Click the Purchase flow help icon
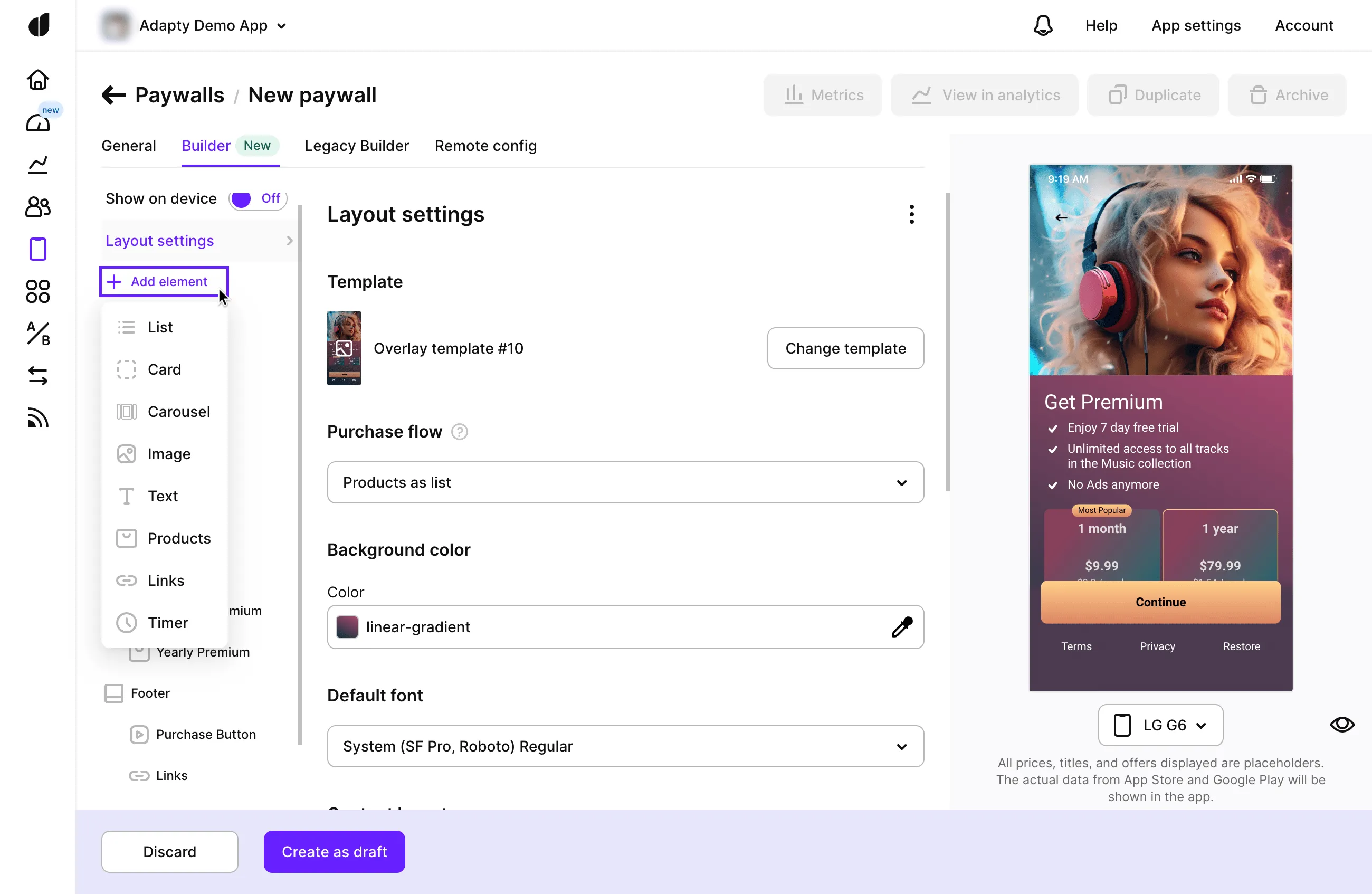Screen dimensions: 1372x894 459,432
